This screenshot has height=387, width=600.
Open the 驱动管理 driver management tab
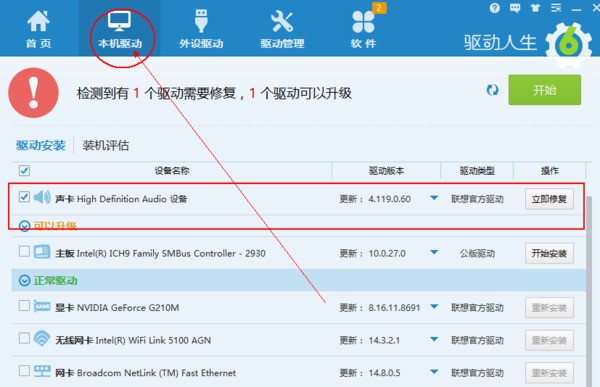point(282,29)
